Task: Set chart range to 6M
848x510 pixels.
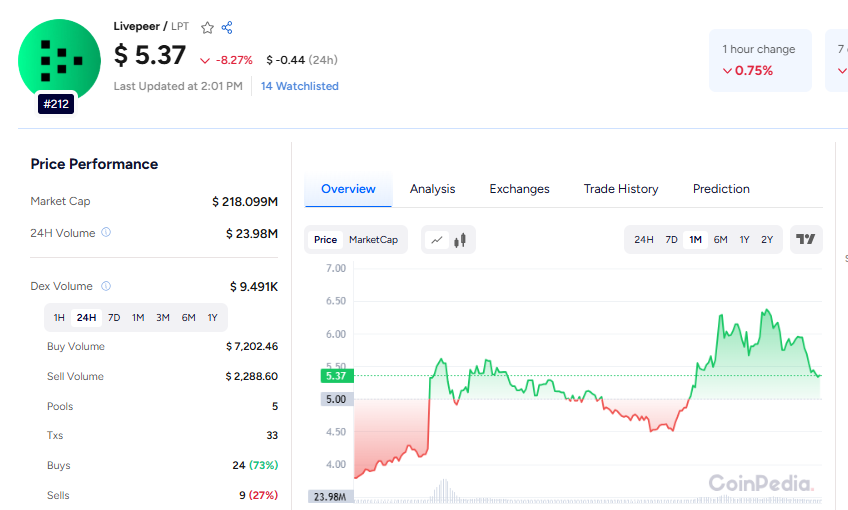Action: point(720,240)
